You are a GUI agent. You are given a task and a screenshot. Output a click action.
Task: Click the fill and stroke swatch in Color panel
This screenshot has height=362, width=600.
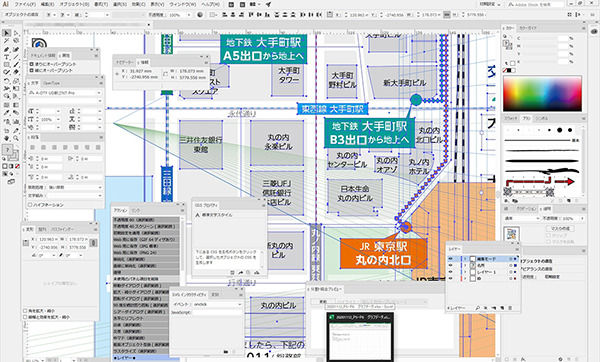coord(508,44)
